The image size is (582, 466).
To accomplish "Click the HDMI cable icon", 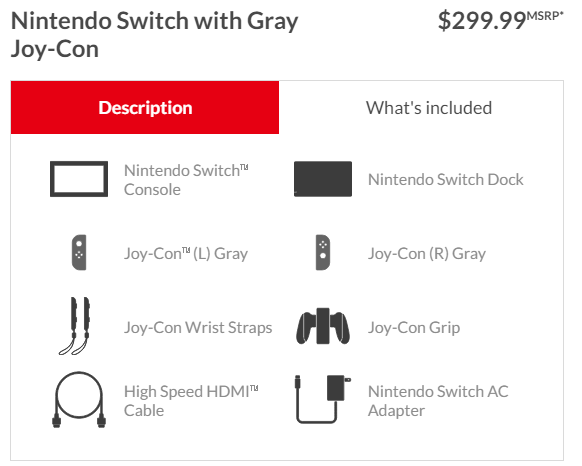I will 79,400.
